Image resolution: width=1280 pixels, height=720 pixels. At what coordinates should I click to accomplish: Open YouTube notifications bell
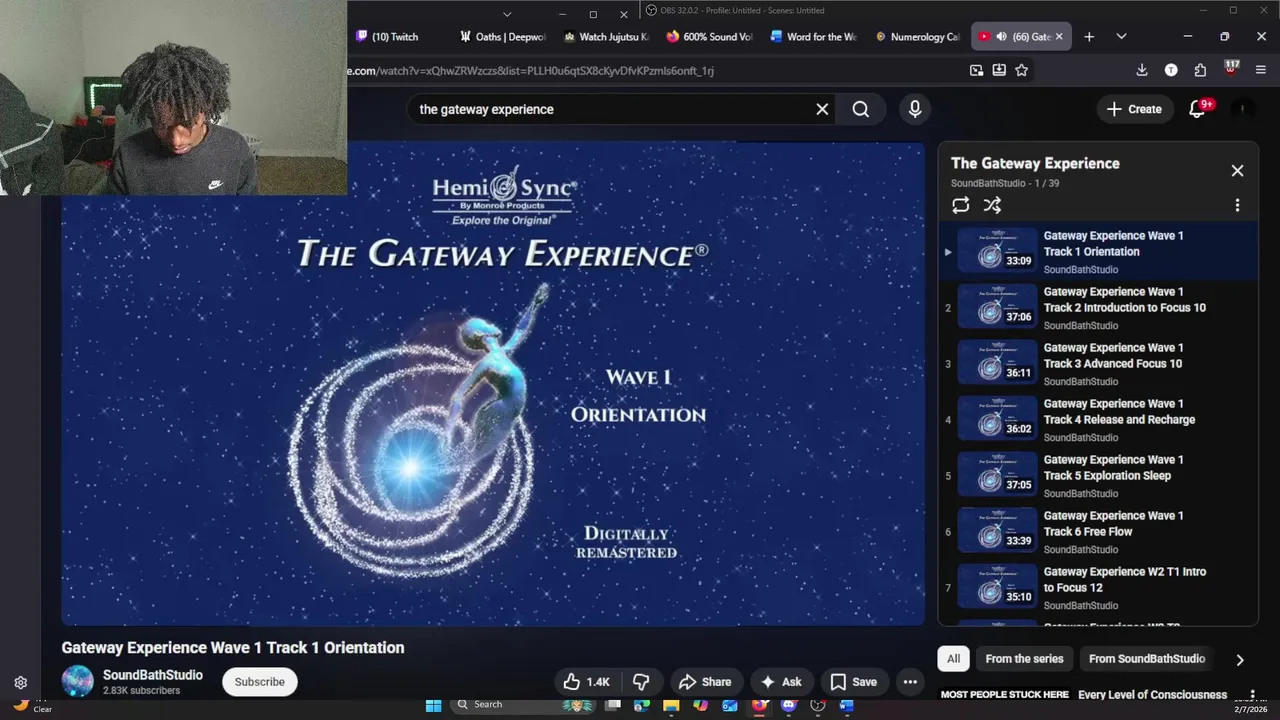coord(1198,109)
